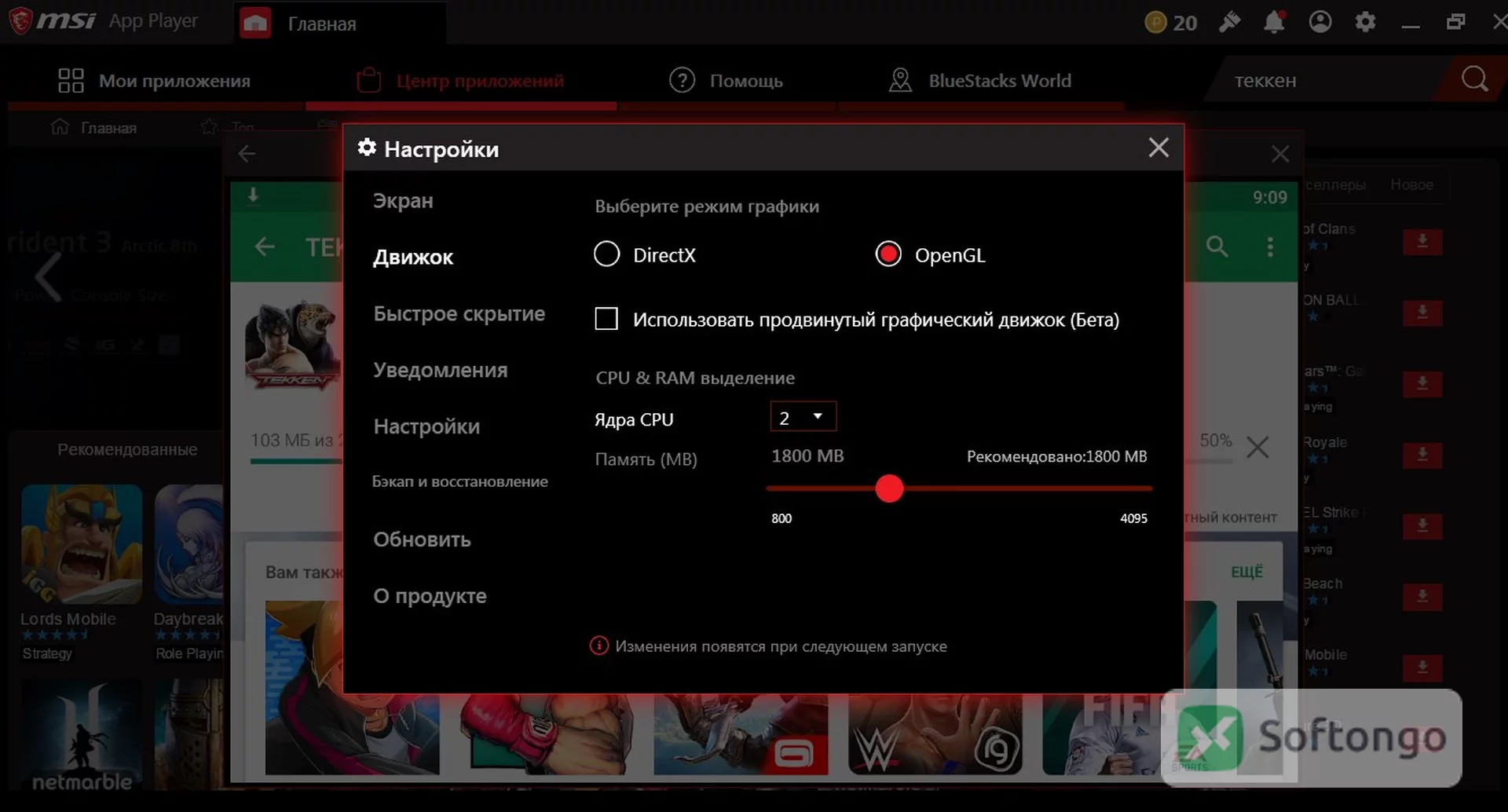Open the Помощь menu

coord(726,81)
